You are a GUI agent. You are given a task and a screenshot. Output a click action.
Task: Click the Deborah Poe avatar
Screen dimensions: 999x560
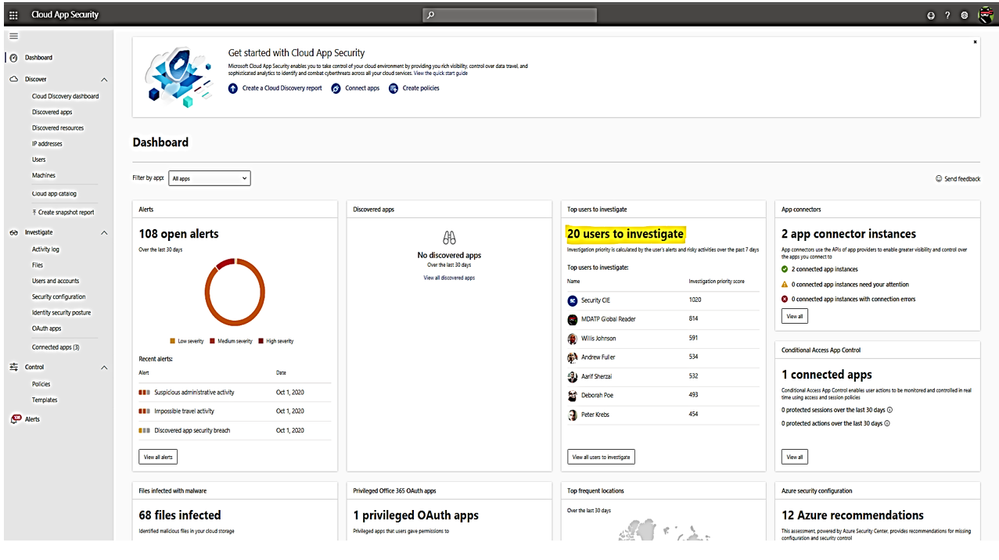tap(572, 396)
